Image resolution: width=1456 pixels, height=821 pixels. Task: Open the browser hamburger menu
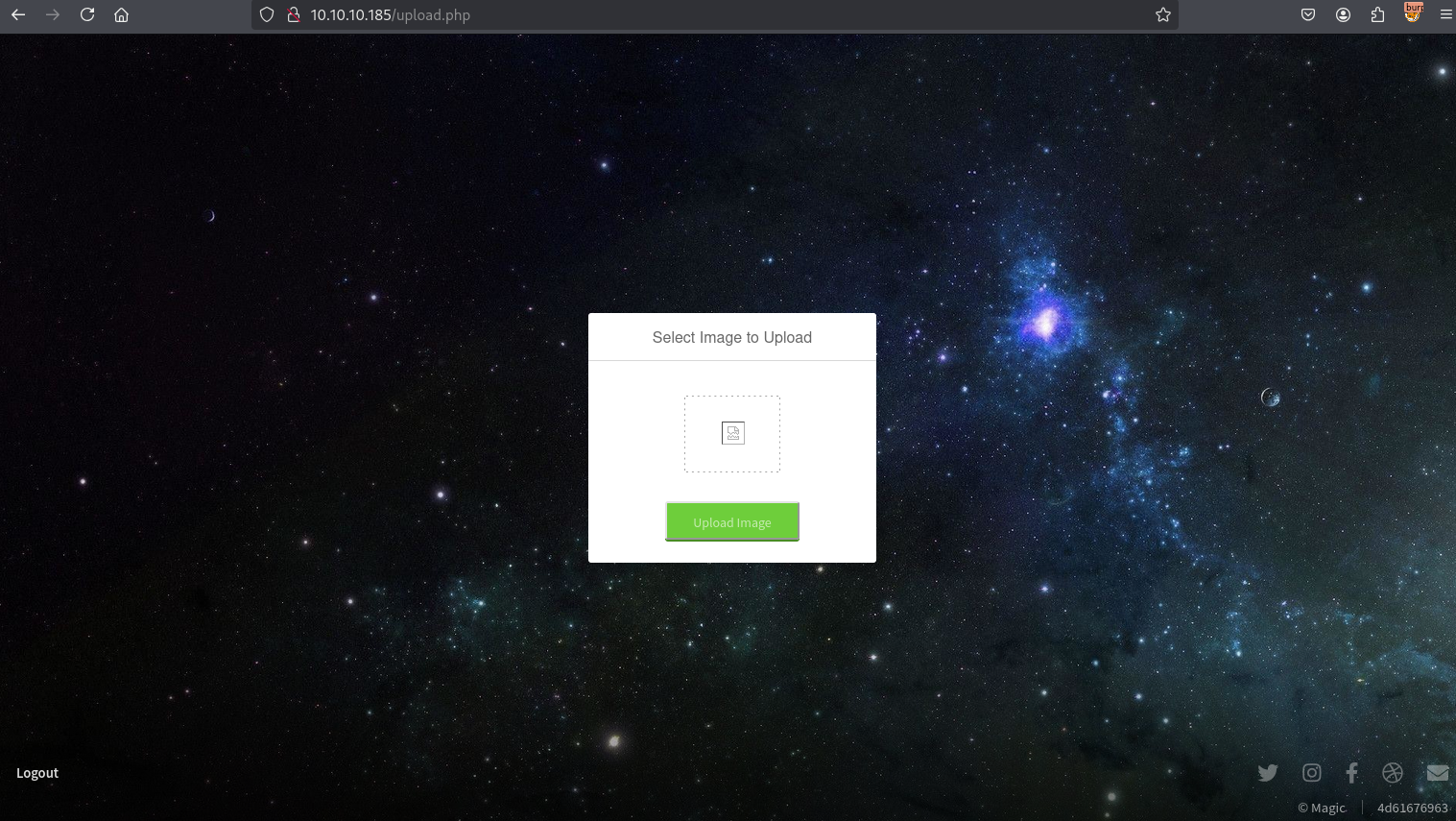1445,14
